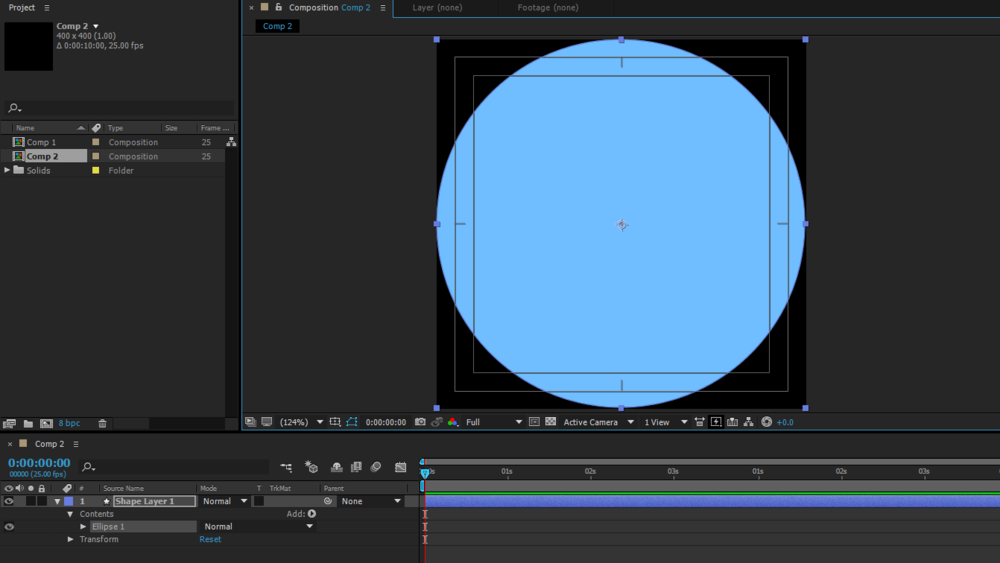
Task: Click the Add shape content arrow button
Action: (312, 514)
